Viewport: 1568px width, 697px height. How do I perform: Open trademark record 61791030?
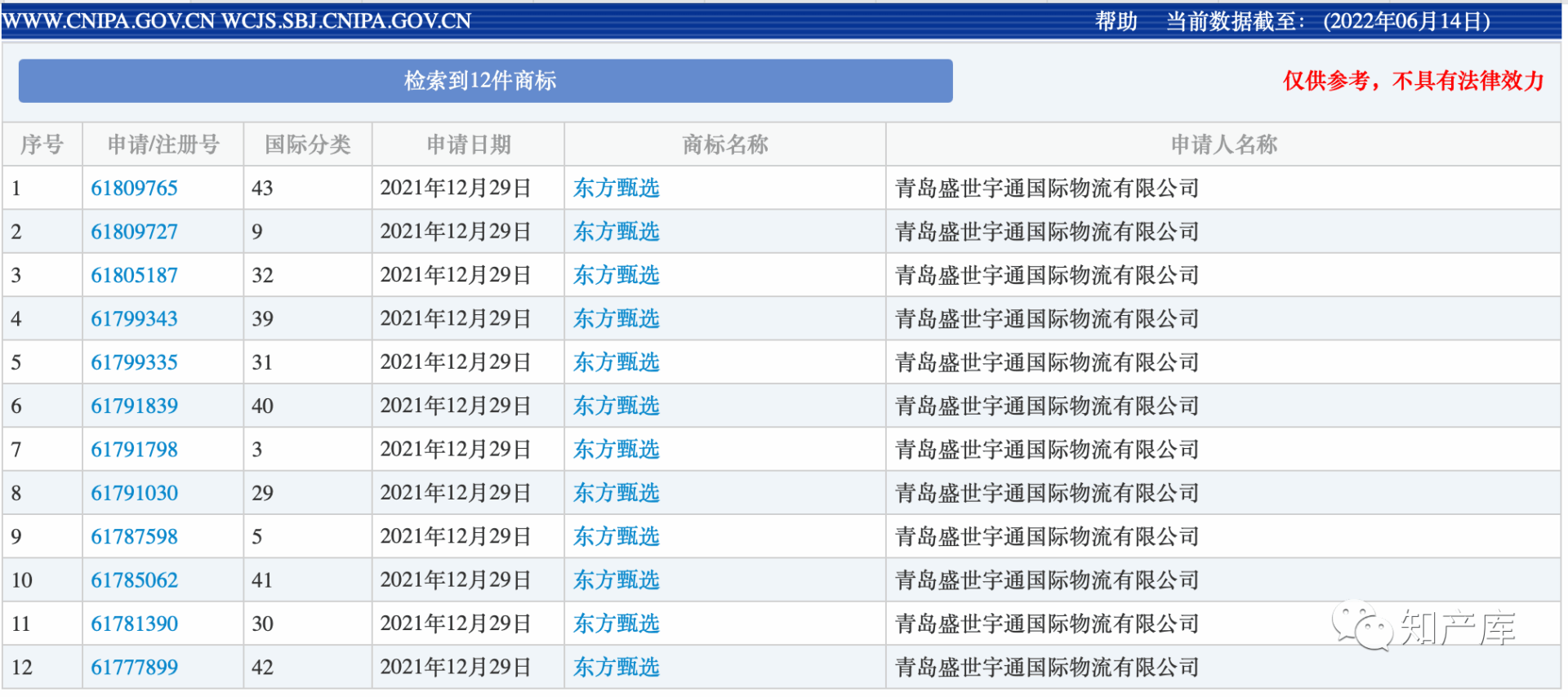134,493
